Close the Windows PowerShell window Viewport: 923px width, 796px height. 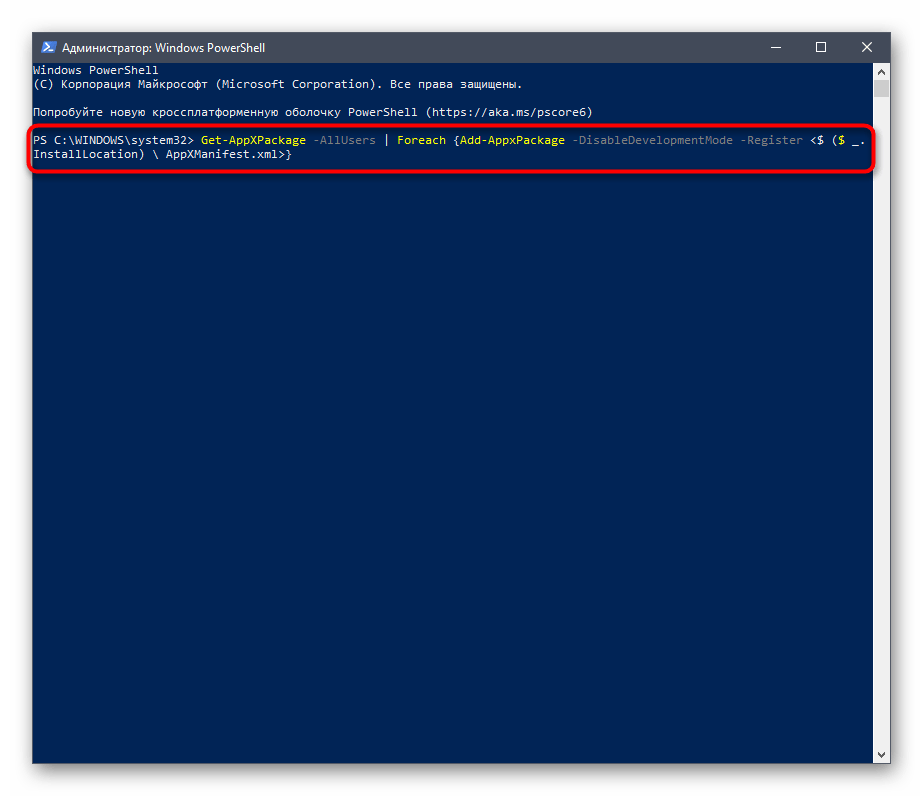click(867, 47)
